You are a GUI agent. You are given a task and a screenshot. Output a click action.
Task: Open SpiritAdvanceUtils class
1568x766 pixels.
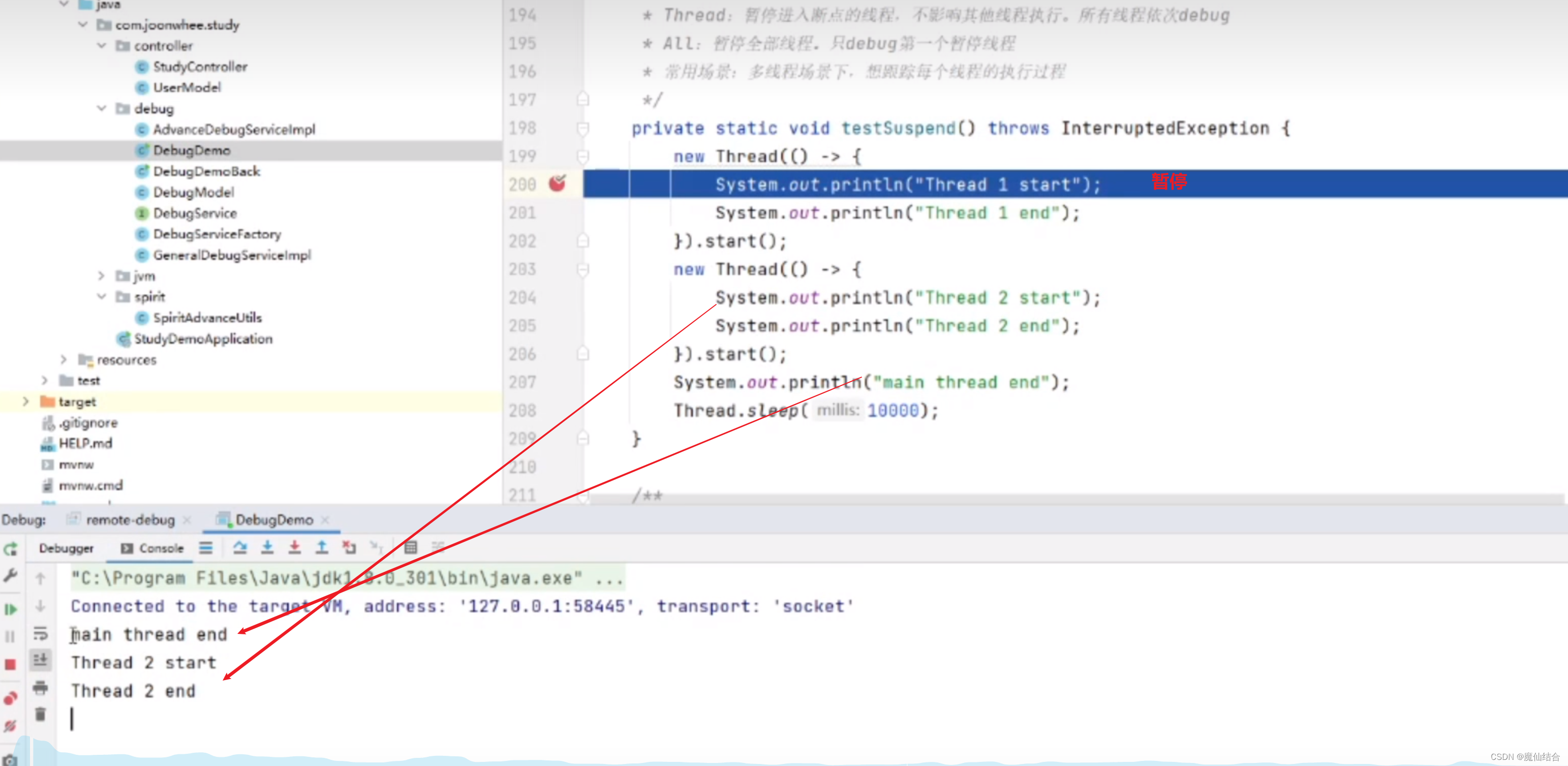[x=207, y=318]
